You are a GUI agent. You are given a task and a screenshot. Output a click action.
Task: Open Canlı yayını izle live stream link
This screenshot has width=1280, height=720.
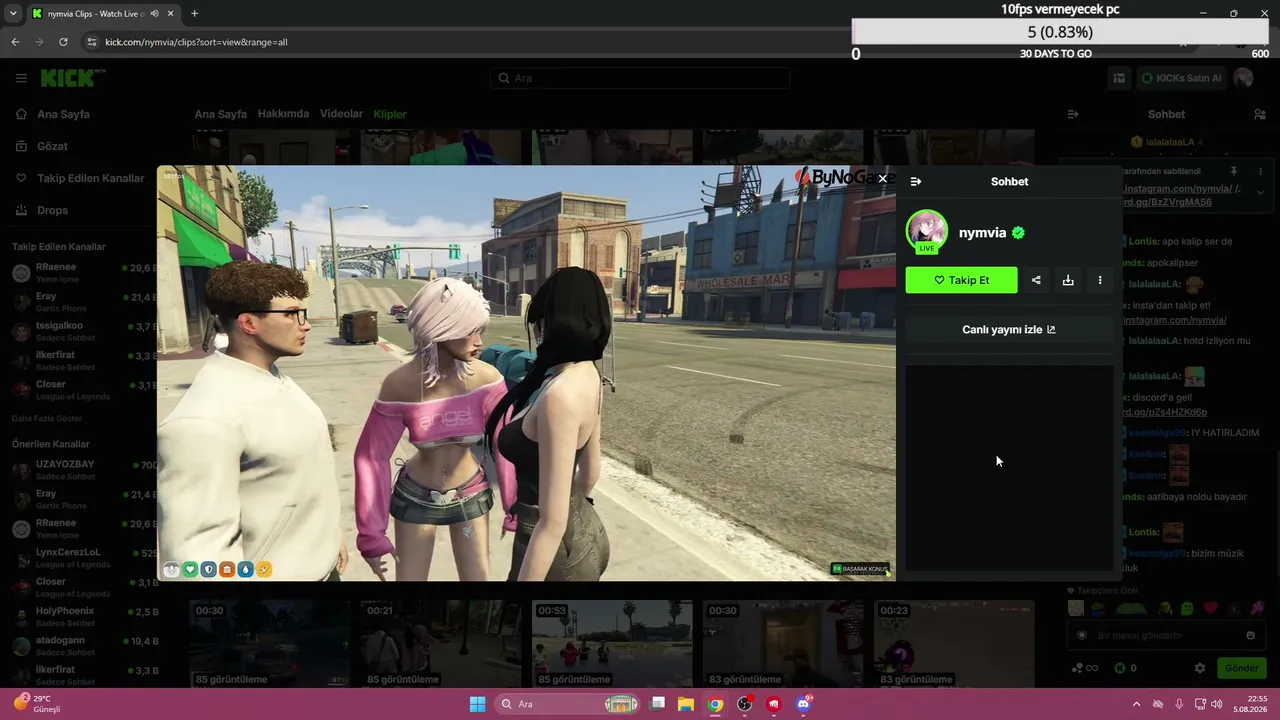[1009, 329]
